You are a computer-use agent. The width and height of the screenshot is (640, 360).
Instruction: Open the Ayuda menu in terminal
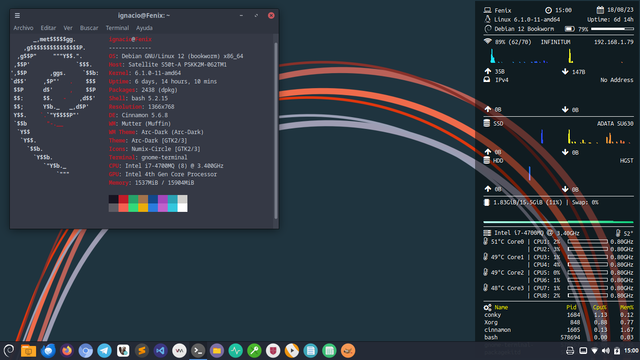pos(144,28)
